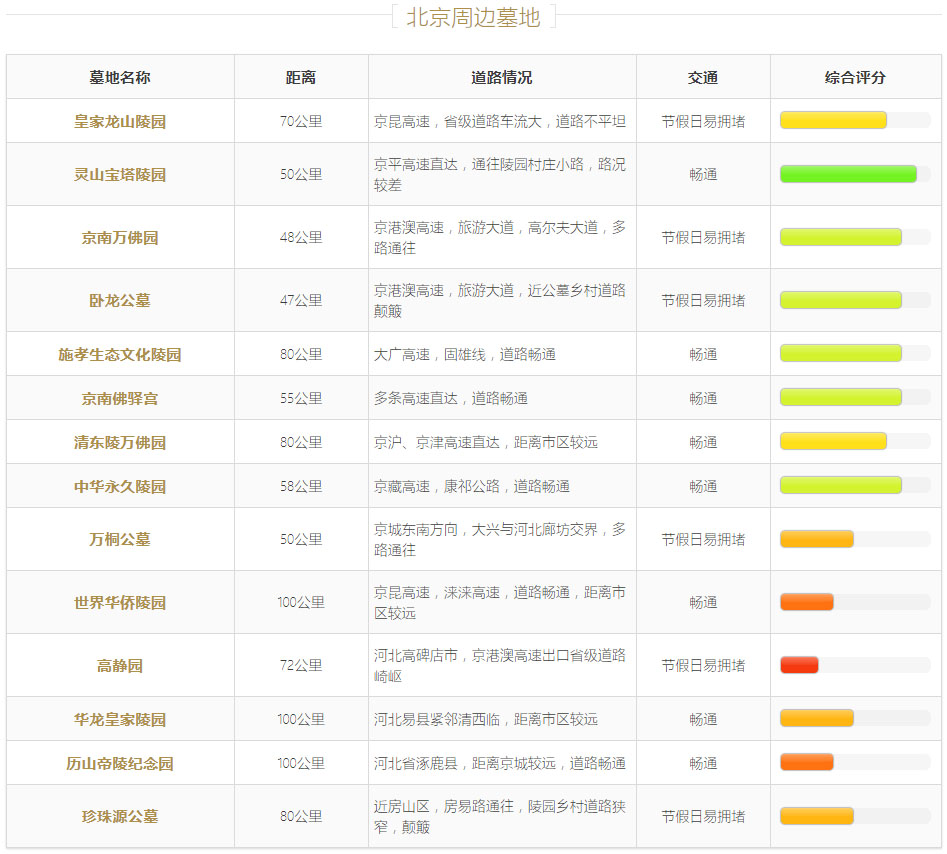This screenshot has width=947, height=854.
Task: Click road text 京昆高速，省级道路车流大
Action: click(x=457, y=121)
